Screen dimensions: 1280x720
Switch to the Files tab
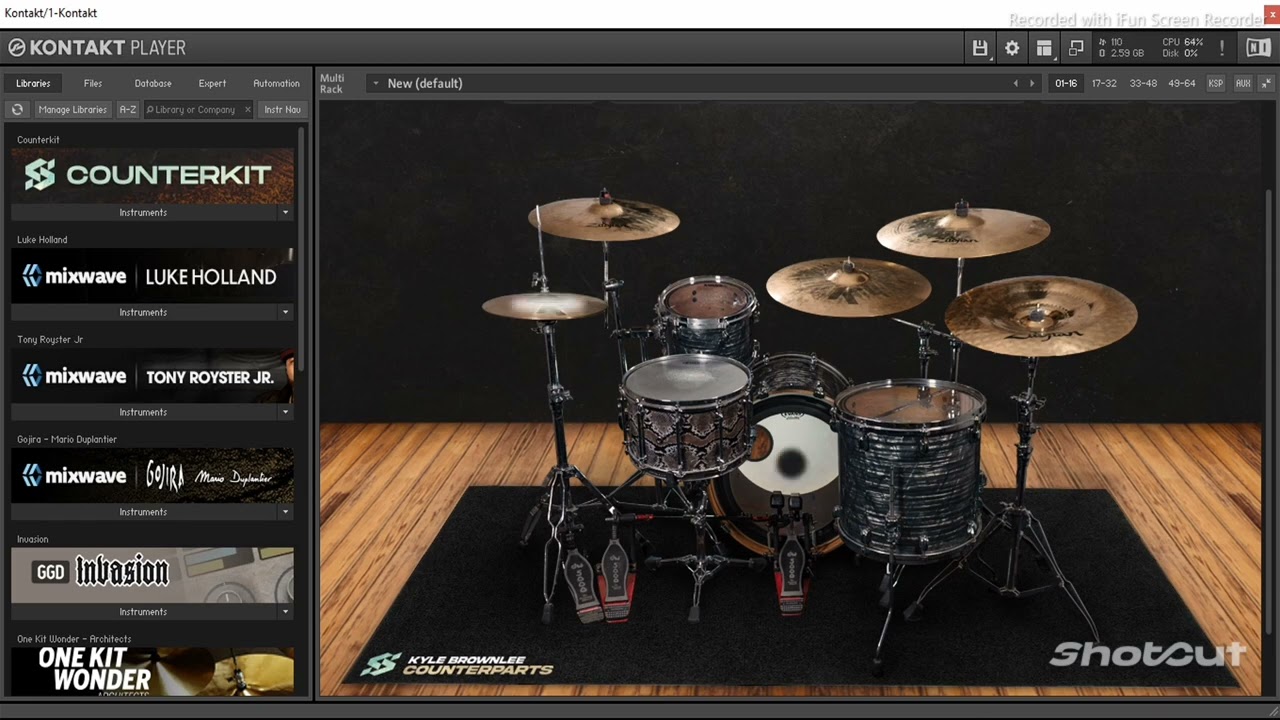[93, 83]
